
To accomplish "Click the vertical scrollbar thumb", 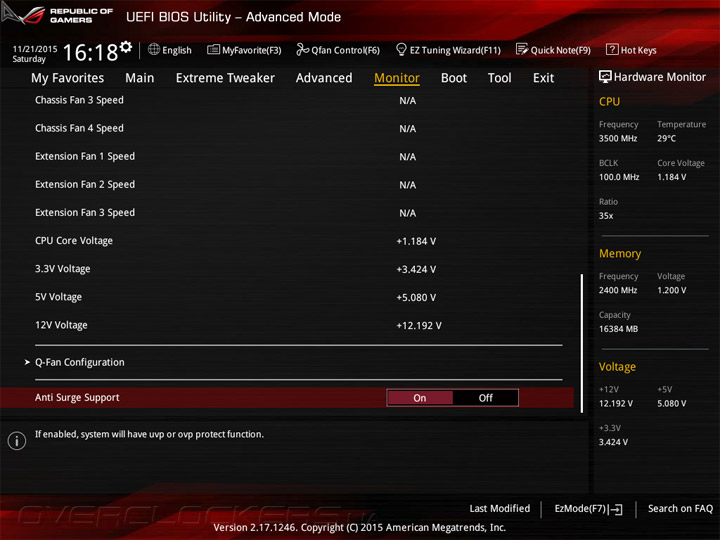I will tap(582, 343).
